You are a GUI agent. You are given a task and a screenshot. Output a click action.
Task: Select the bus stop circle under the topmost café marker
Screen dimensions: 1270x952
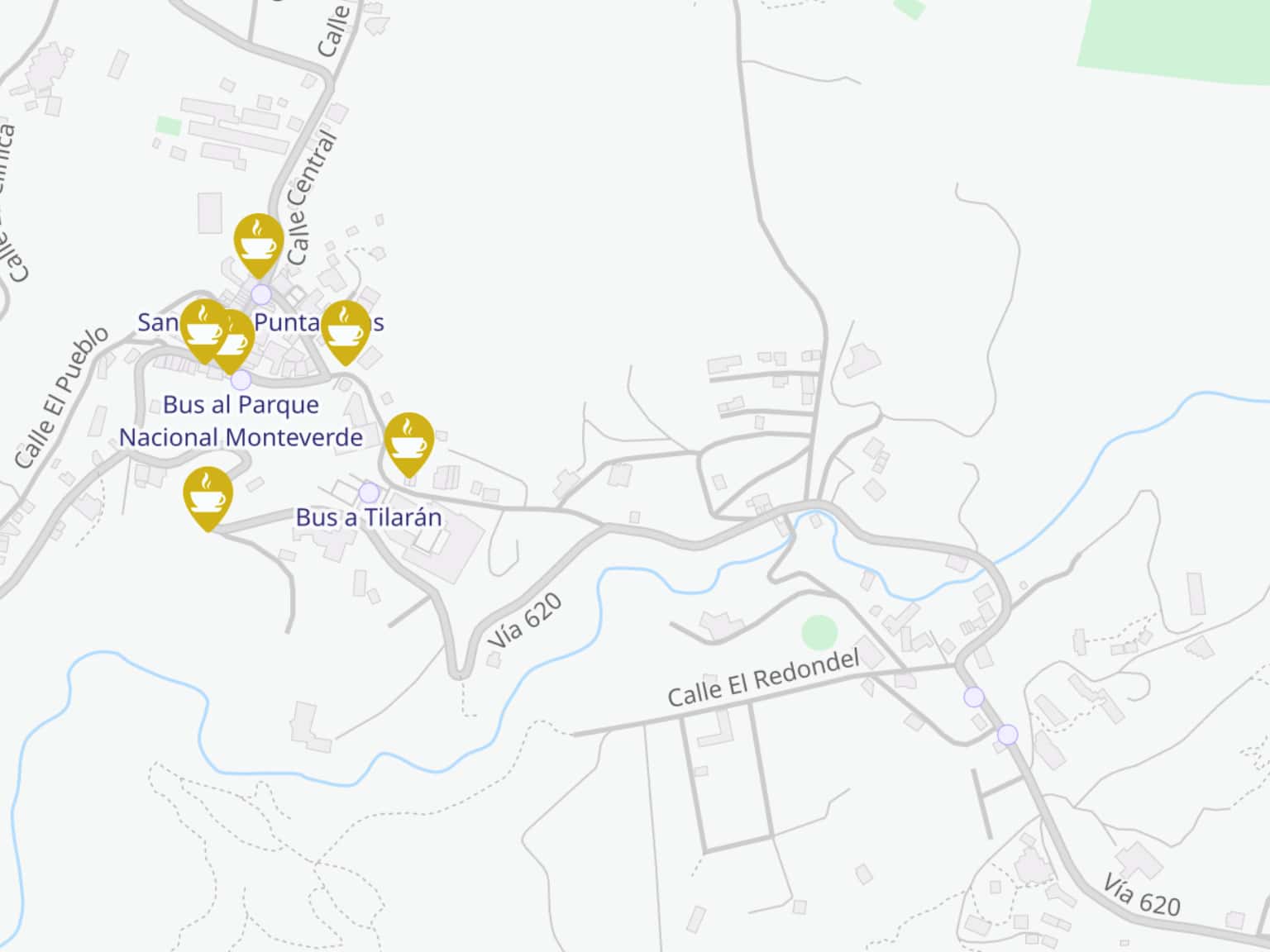click(x=261, y=294)
